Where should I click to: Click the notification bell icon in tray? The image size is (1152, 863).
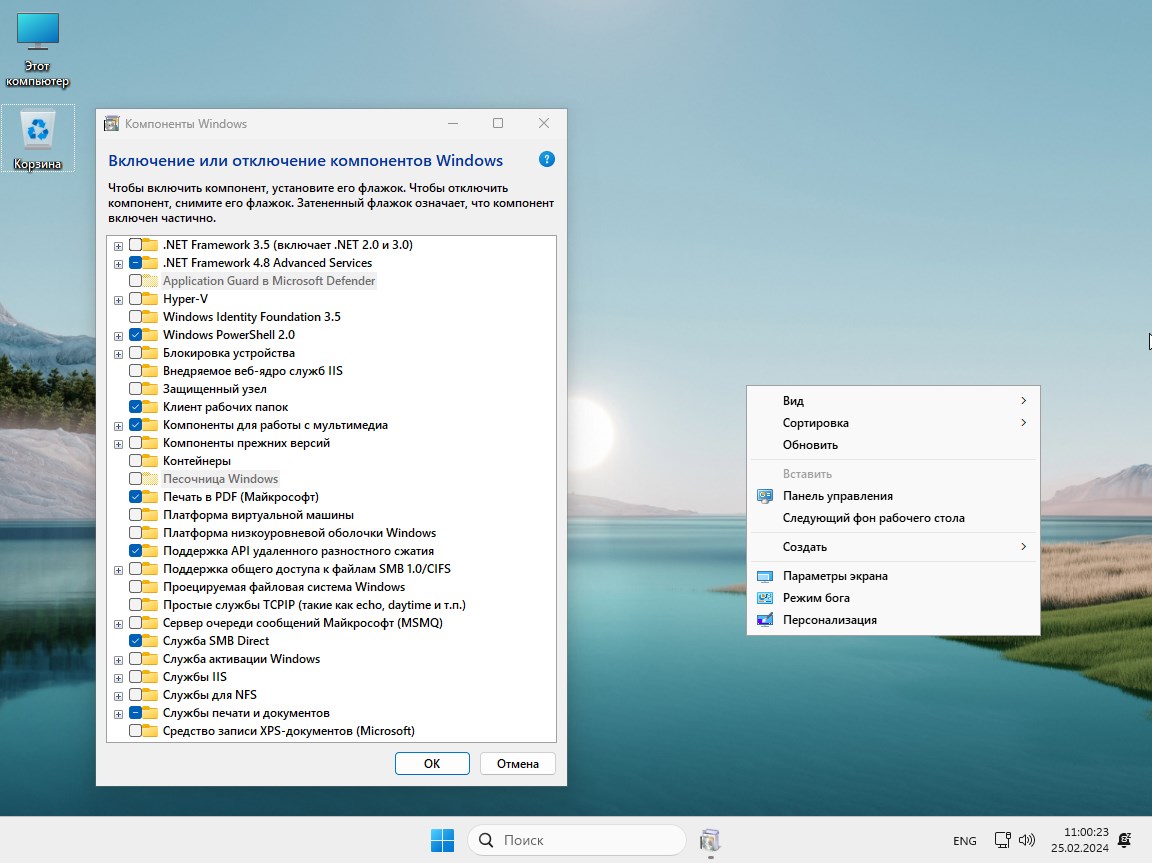click(1124, 840)
